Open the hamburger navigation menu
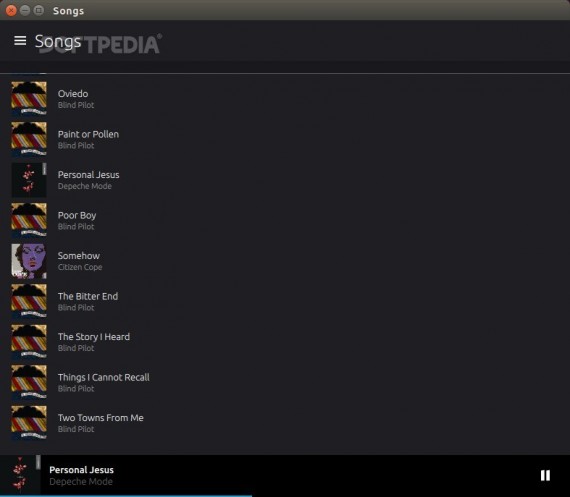Image resolution: width=570 pixels, height=497 pixels. point(20,41)
